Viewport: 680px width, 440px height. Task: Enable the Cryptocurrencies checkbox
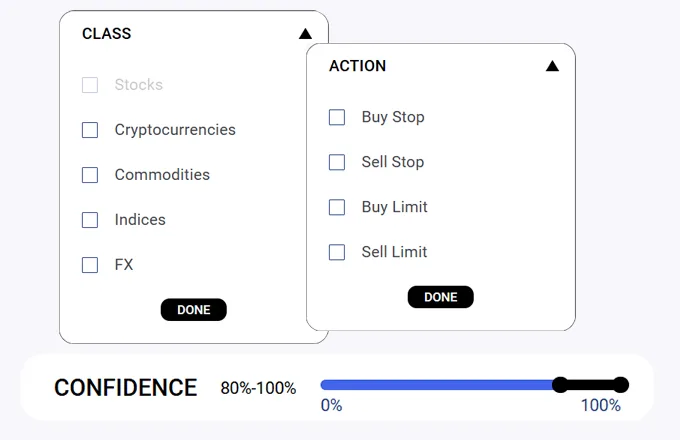point(90,130)
